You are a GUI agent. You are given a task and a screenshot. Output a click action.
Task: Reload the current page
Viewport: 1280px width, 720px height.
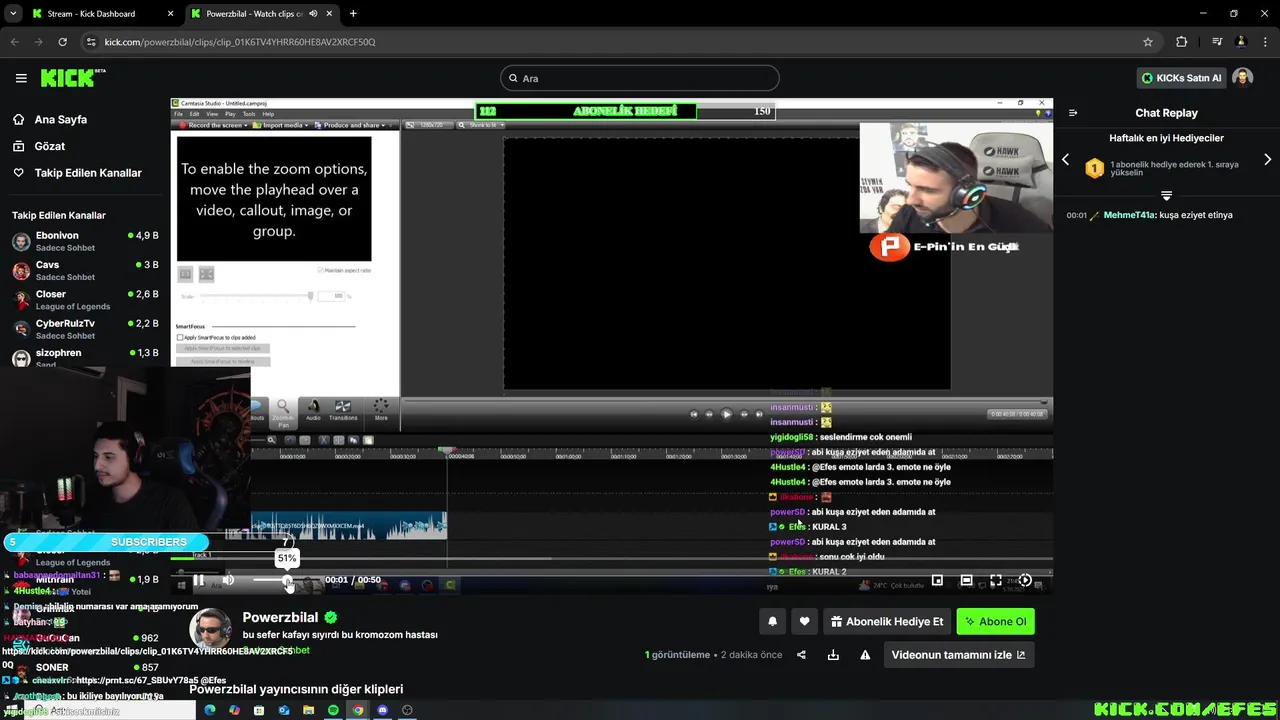pyautogui.click(x=62, y=42)
